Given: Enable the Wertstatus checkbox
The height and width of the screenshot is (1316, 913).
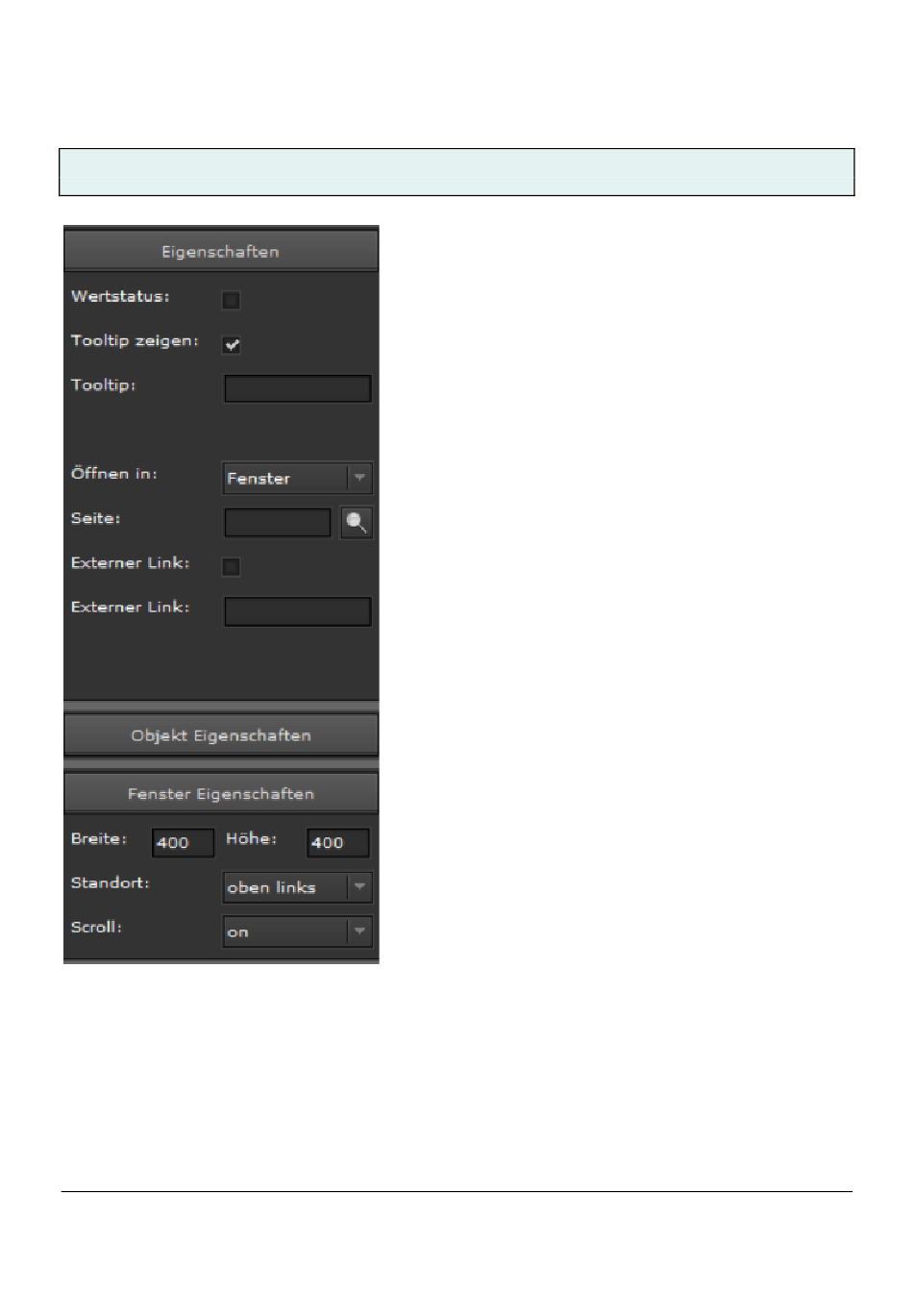Looking at the screenshot, I should point(231,301).
